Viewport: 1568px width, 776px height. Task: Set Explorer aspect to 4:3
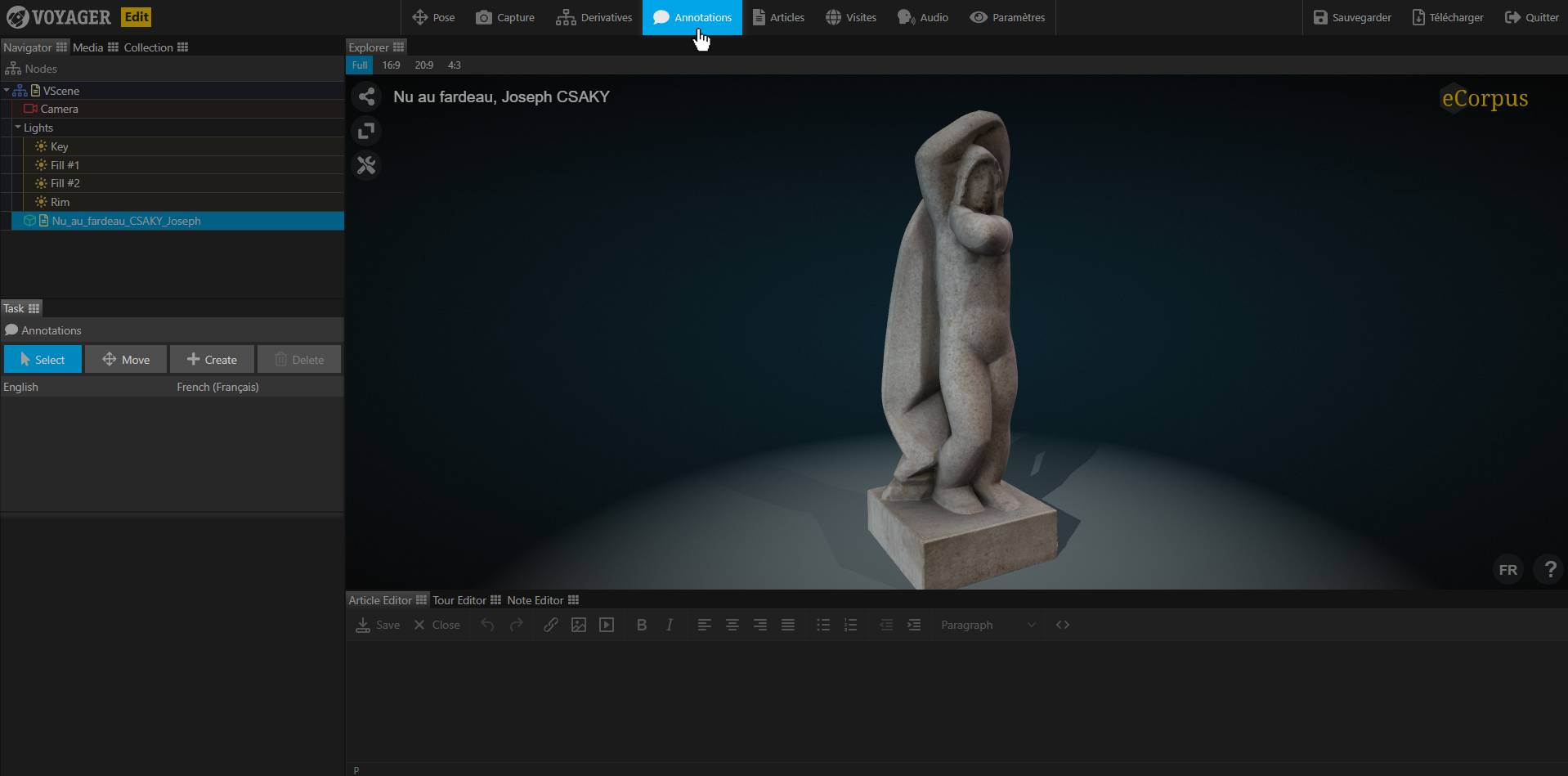pyautogui.click(x=455, y=65)
